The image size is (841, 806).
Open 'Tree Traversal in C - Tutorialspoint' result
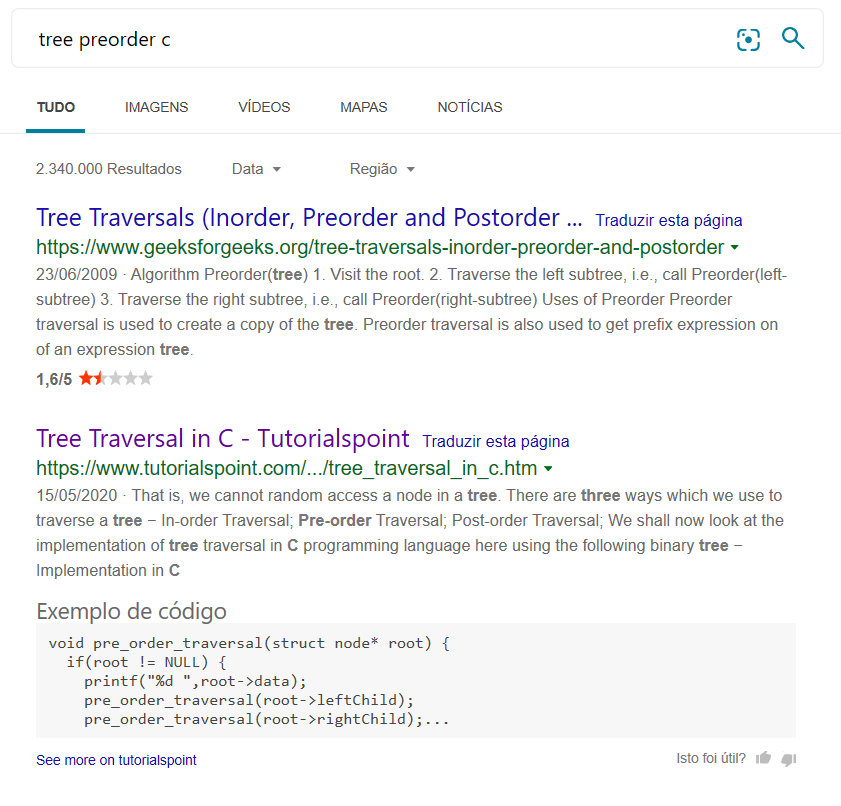223,439
